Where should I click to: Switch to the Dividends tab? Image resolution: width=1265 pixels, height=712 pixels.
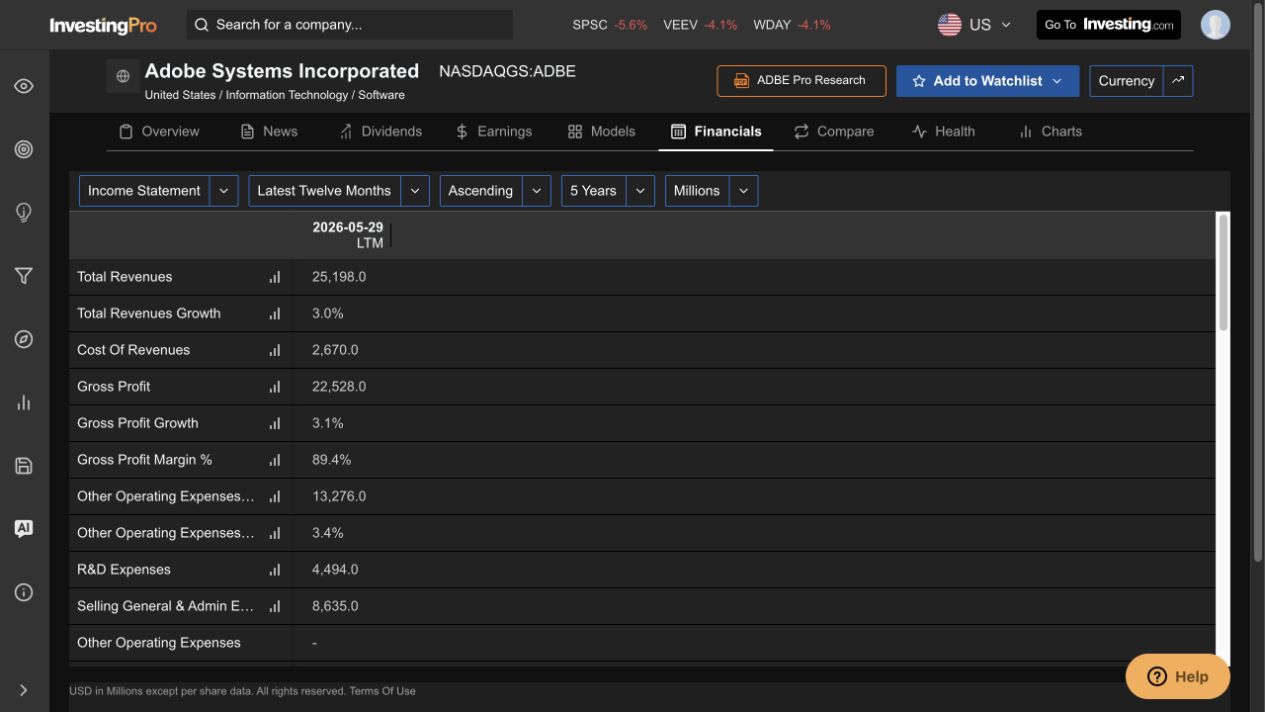(380, 131)
